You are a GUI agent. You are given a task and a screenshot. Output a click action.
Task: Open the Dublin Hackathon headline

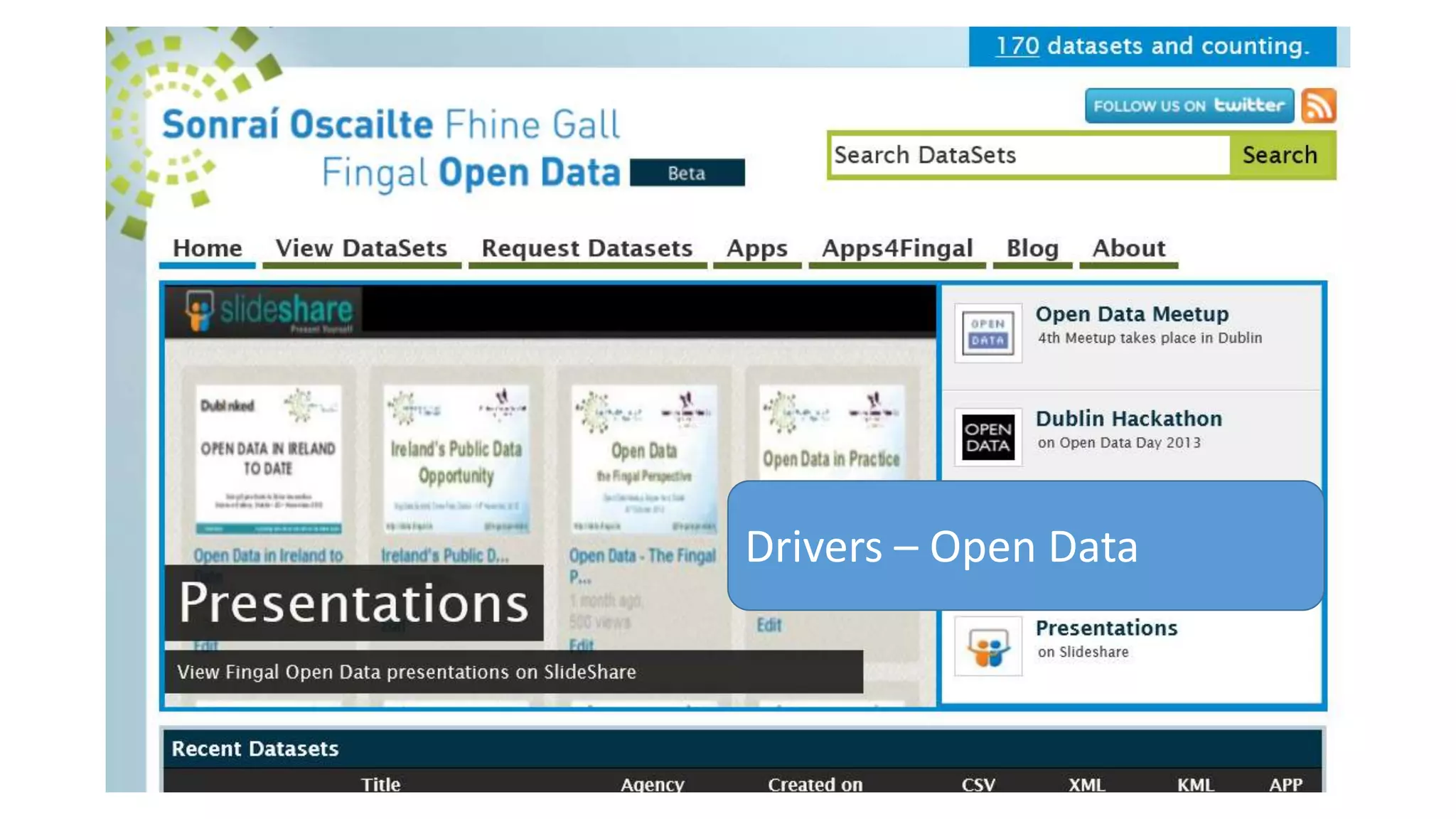coord(1128,418)
